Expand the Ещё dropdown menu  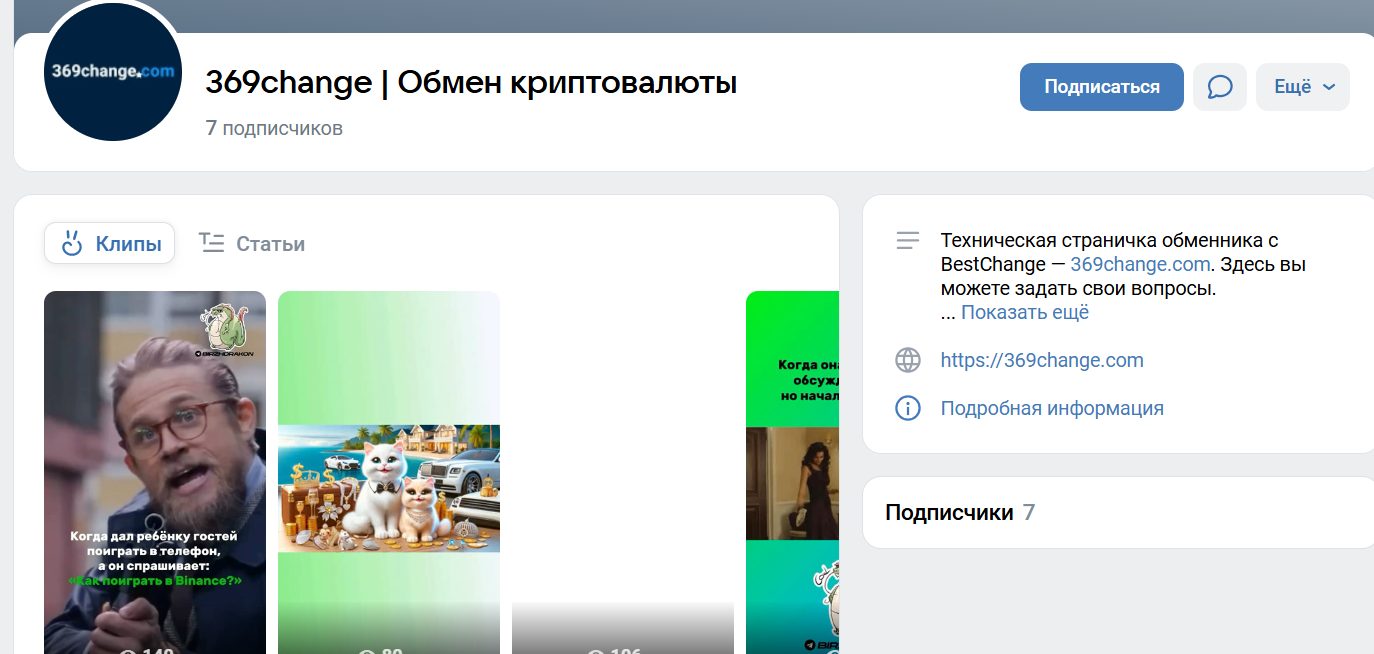(1302, 87)
